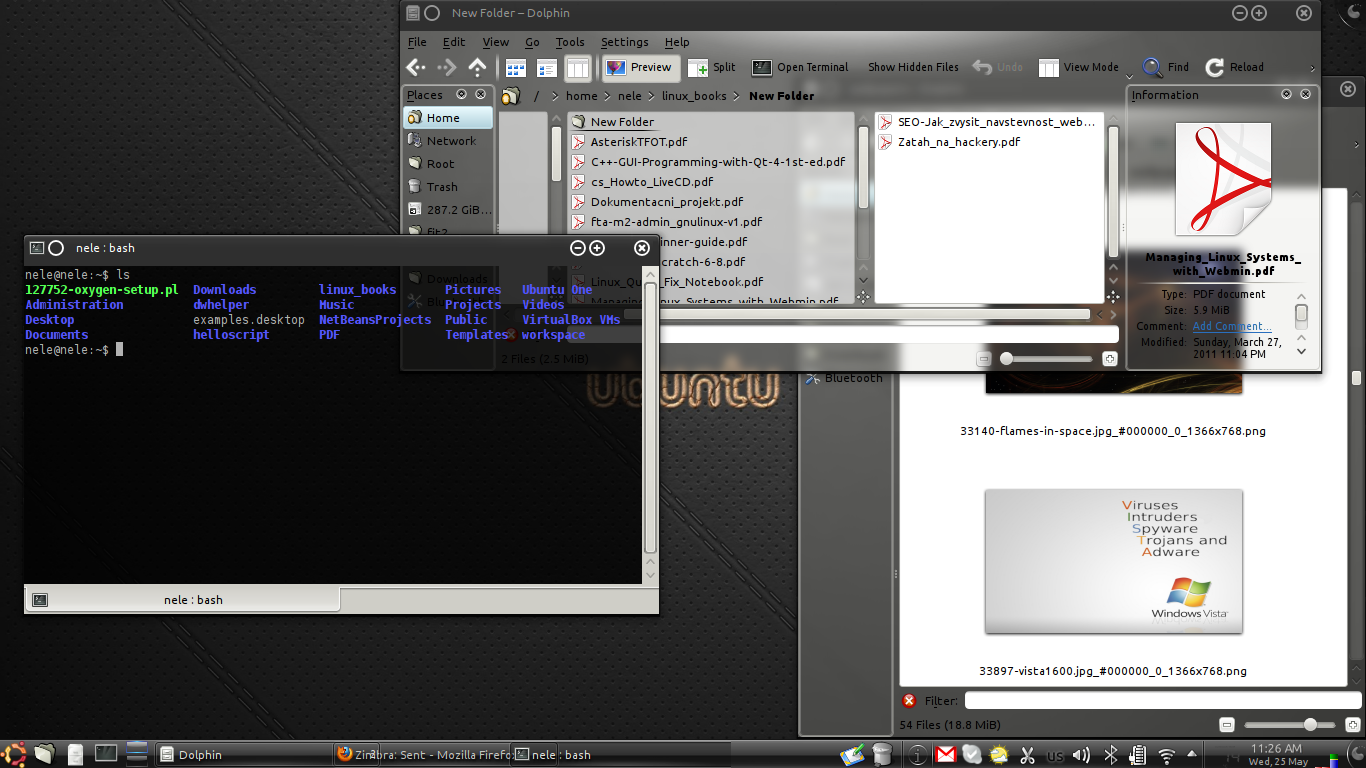Select Zatah_na_hackery.pdf file
Screen dimensions: 1366x768
point(949,142)
